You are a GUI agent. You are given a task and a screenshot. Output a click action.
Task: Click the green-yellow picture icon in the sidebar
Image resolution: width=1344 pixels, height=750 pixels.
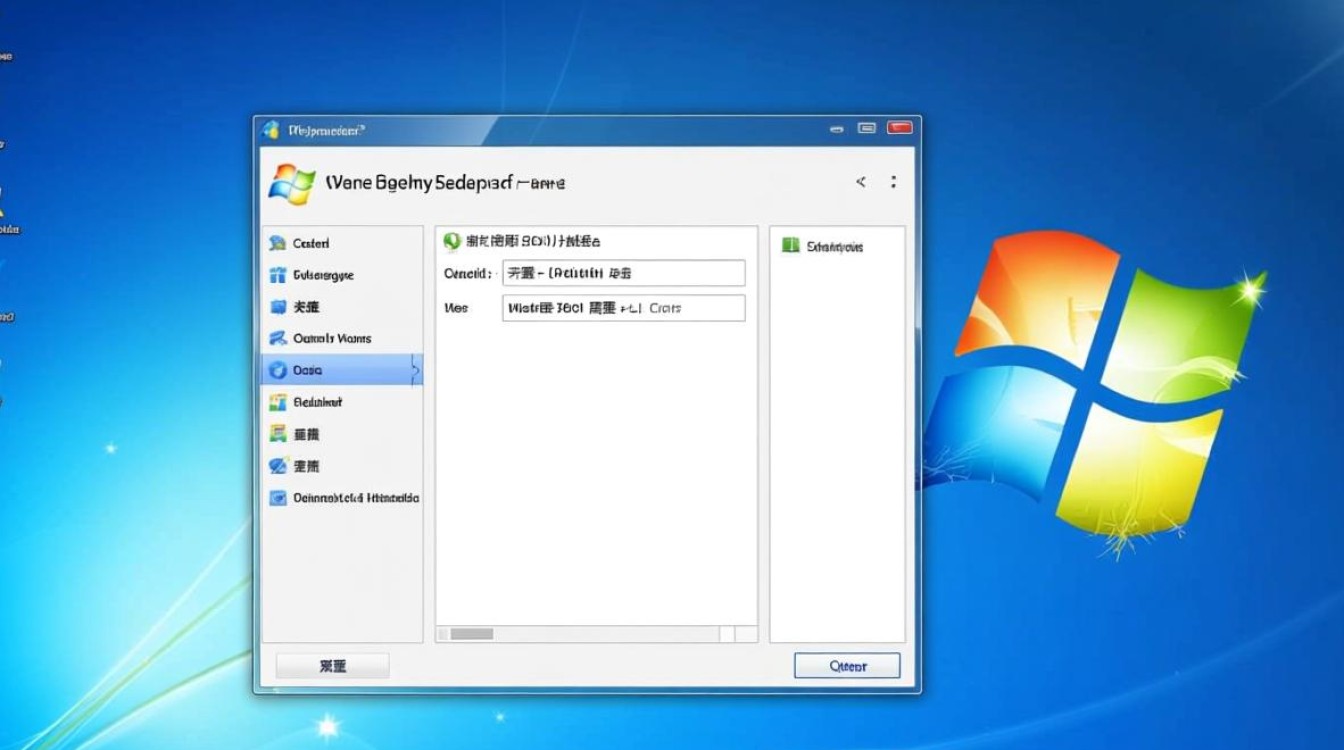[279, 434]
